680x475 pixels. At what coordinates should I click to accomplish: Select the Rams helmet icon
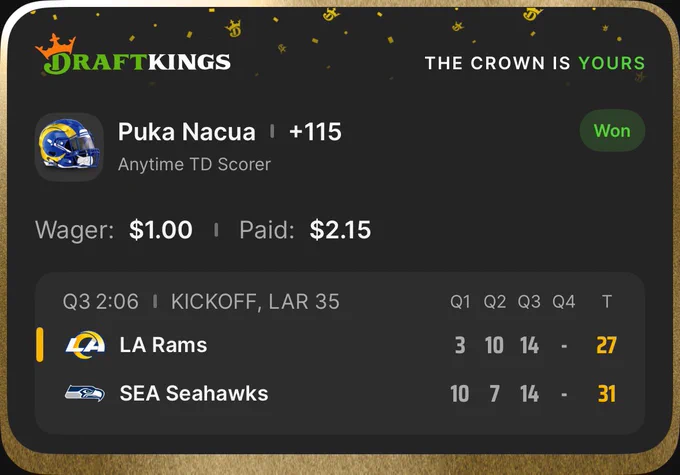pos(69,147)
